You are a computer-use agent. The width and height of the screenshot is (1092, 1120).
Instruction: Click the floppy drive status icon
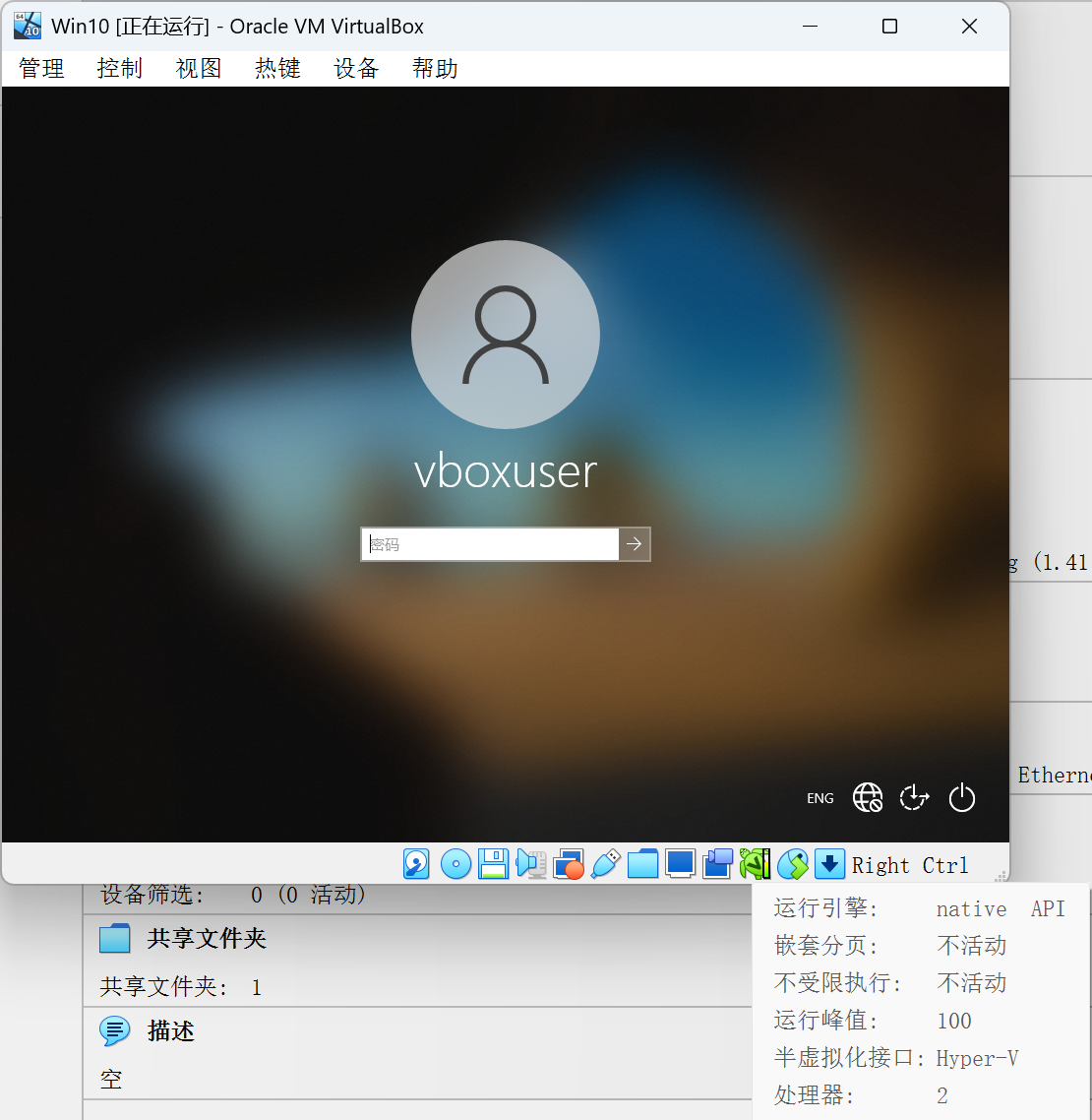(493, 863)
